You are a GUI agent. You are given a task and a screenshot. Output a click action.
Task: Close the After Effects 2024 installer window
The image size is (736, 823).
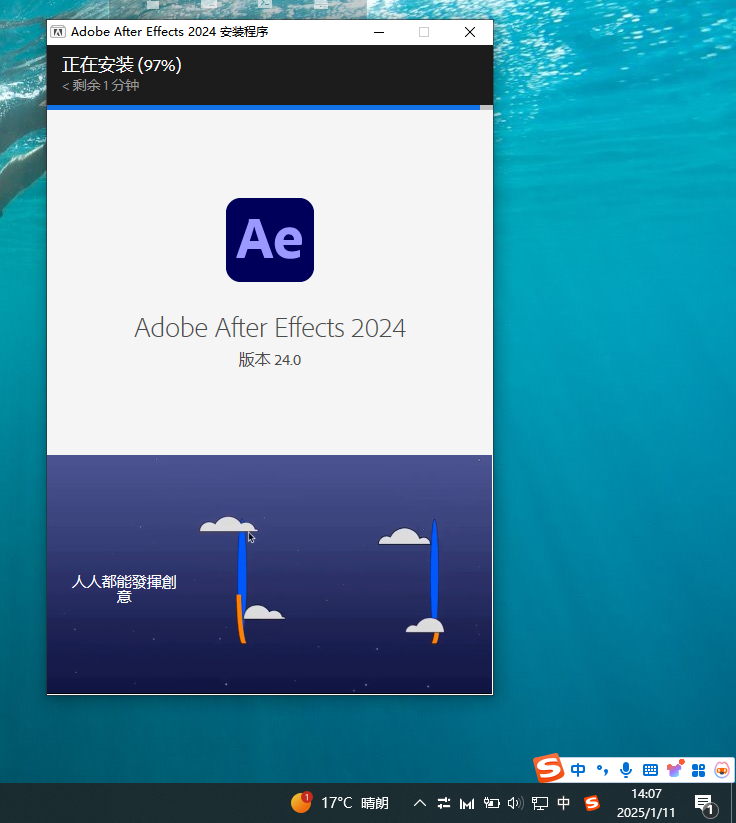[470, 32]
